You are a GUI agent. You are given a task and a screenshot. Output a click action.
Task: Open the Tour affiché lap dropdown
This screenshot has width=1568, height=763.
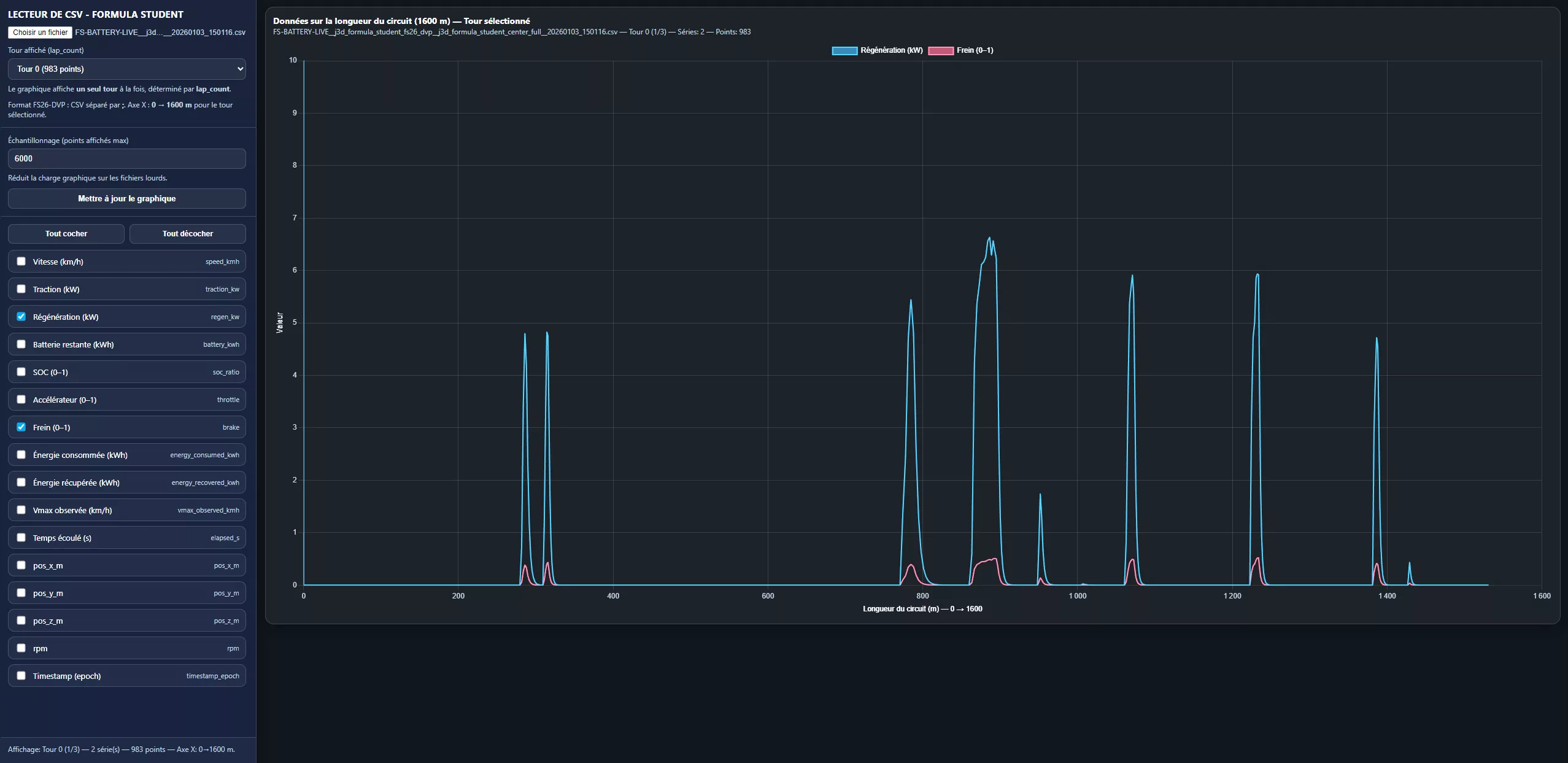[x=127, y=69]
